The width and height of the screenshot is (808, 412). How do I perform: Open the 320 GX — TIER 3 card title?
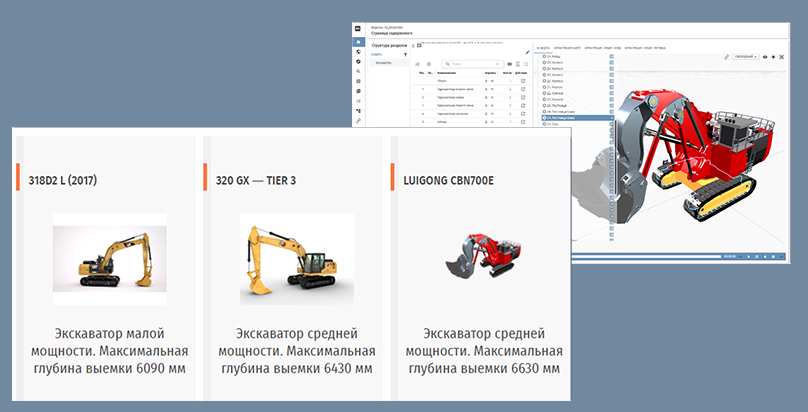coord(256,180)
